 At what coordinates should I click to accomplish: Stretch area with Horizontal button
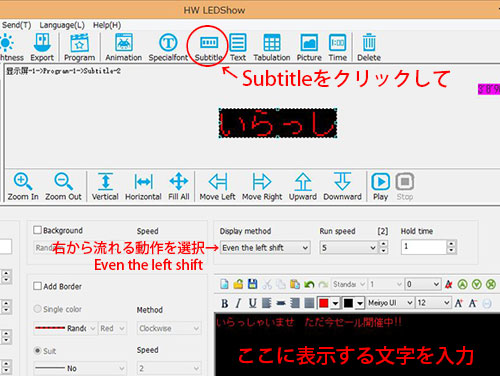point(143,186)
